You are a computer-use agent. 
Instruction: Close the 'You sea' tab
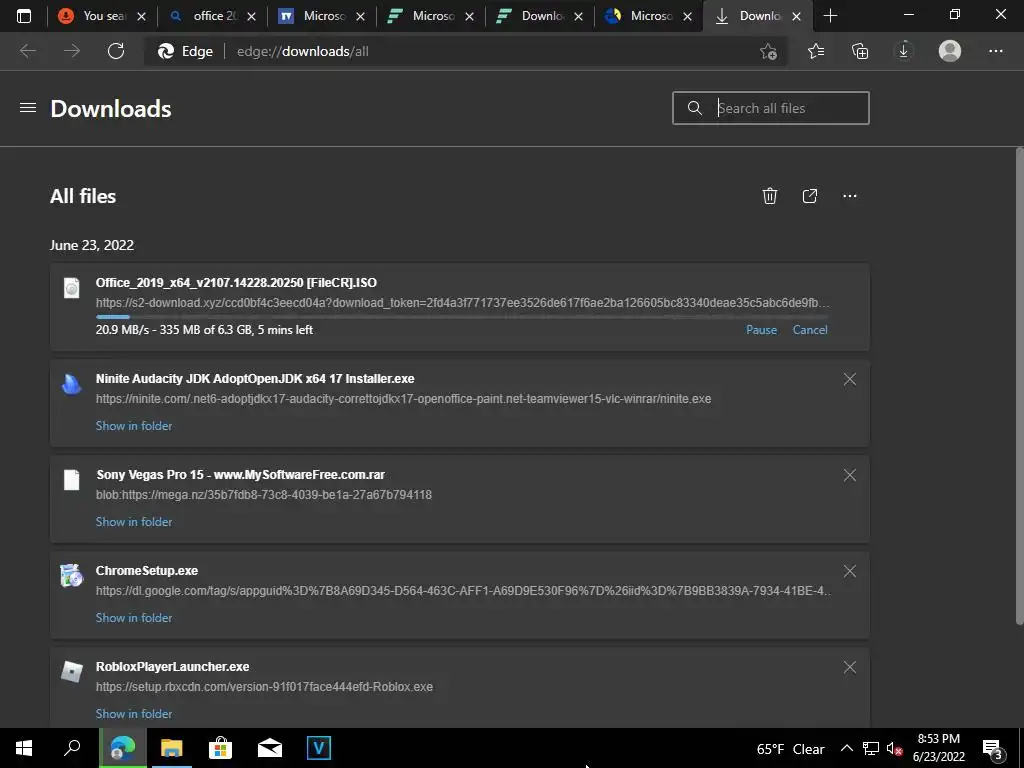coord(141,16)
